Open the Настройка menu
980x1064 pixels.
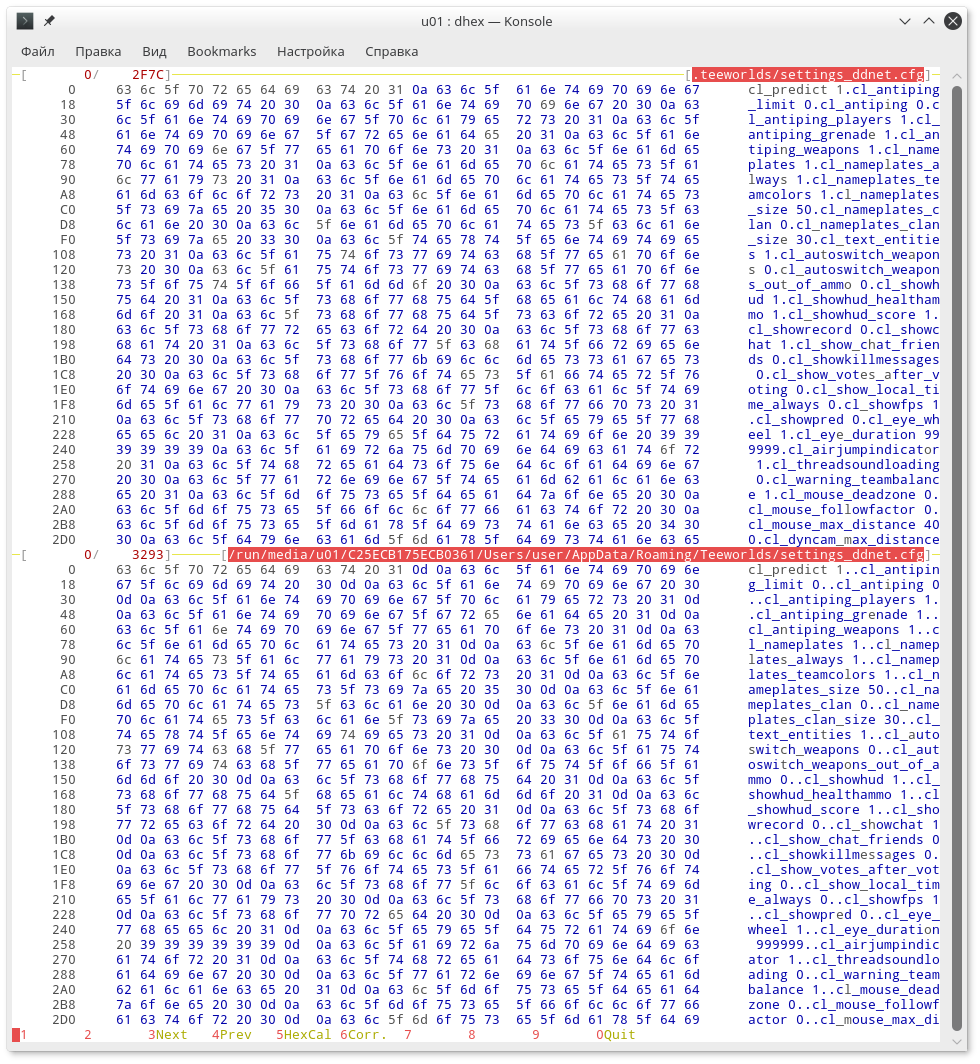coord(311,52)
